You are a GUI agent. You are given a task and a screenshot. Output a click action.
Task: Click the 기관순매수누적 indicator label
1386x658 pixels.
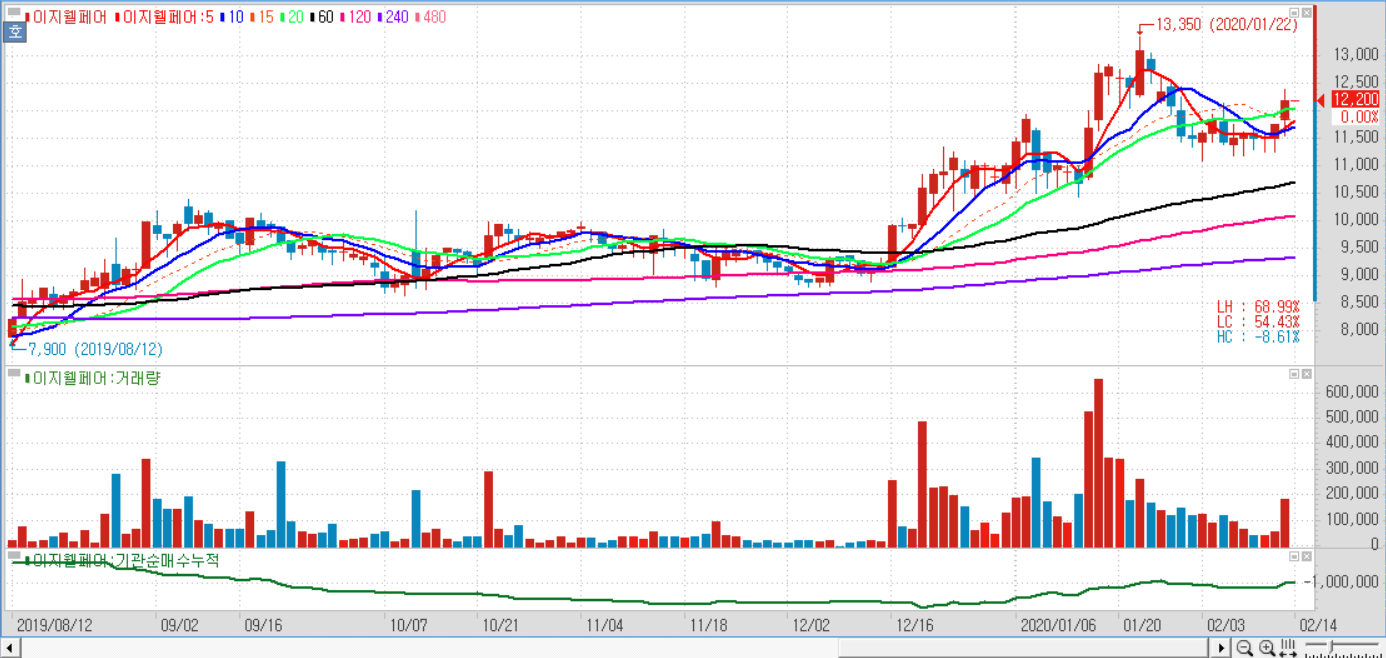click(x=121, y=561)
